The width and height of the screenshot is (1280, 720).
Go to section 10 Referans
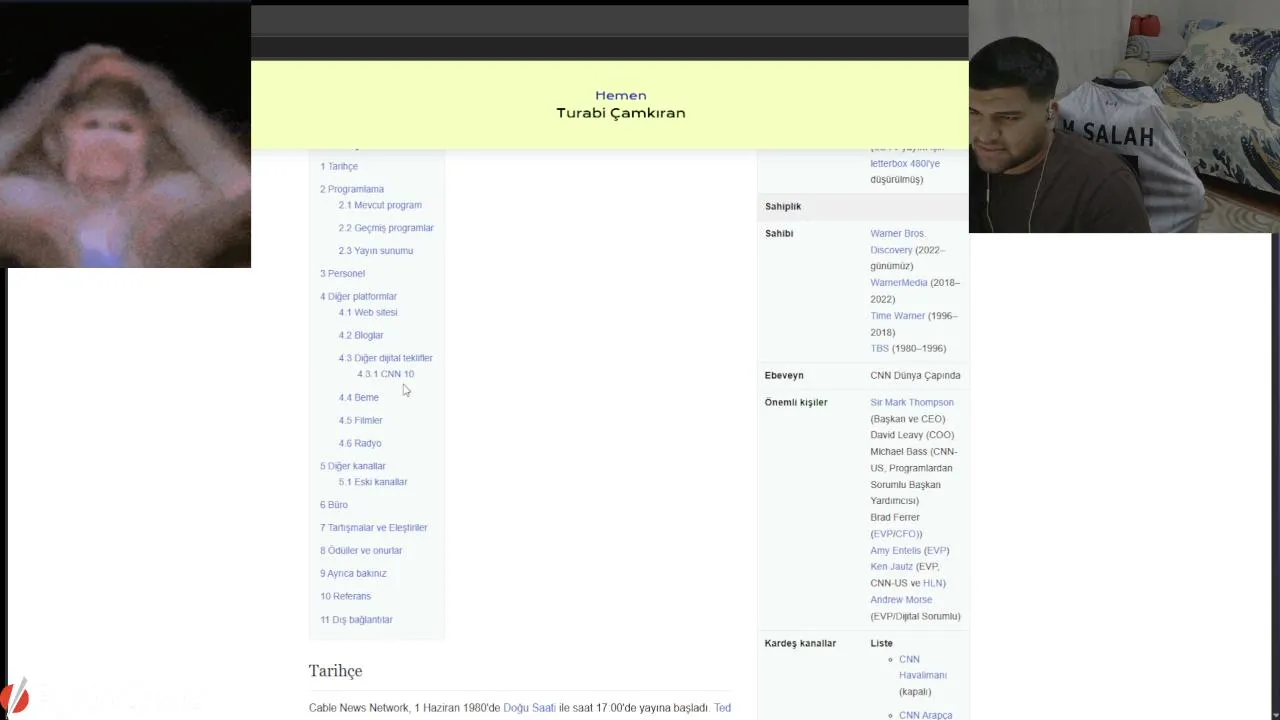point(345,596)
